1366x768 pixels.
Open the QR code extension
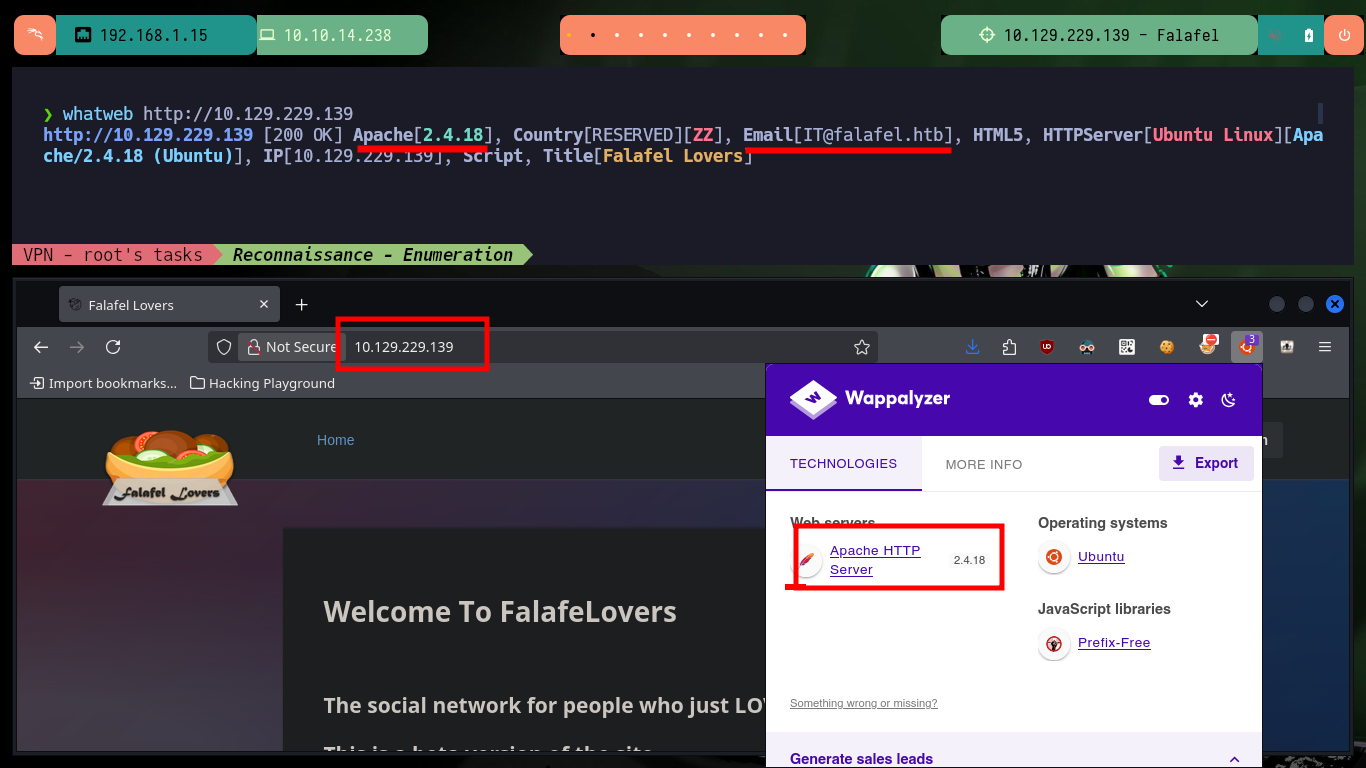pos(1127,347)
